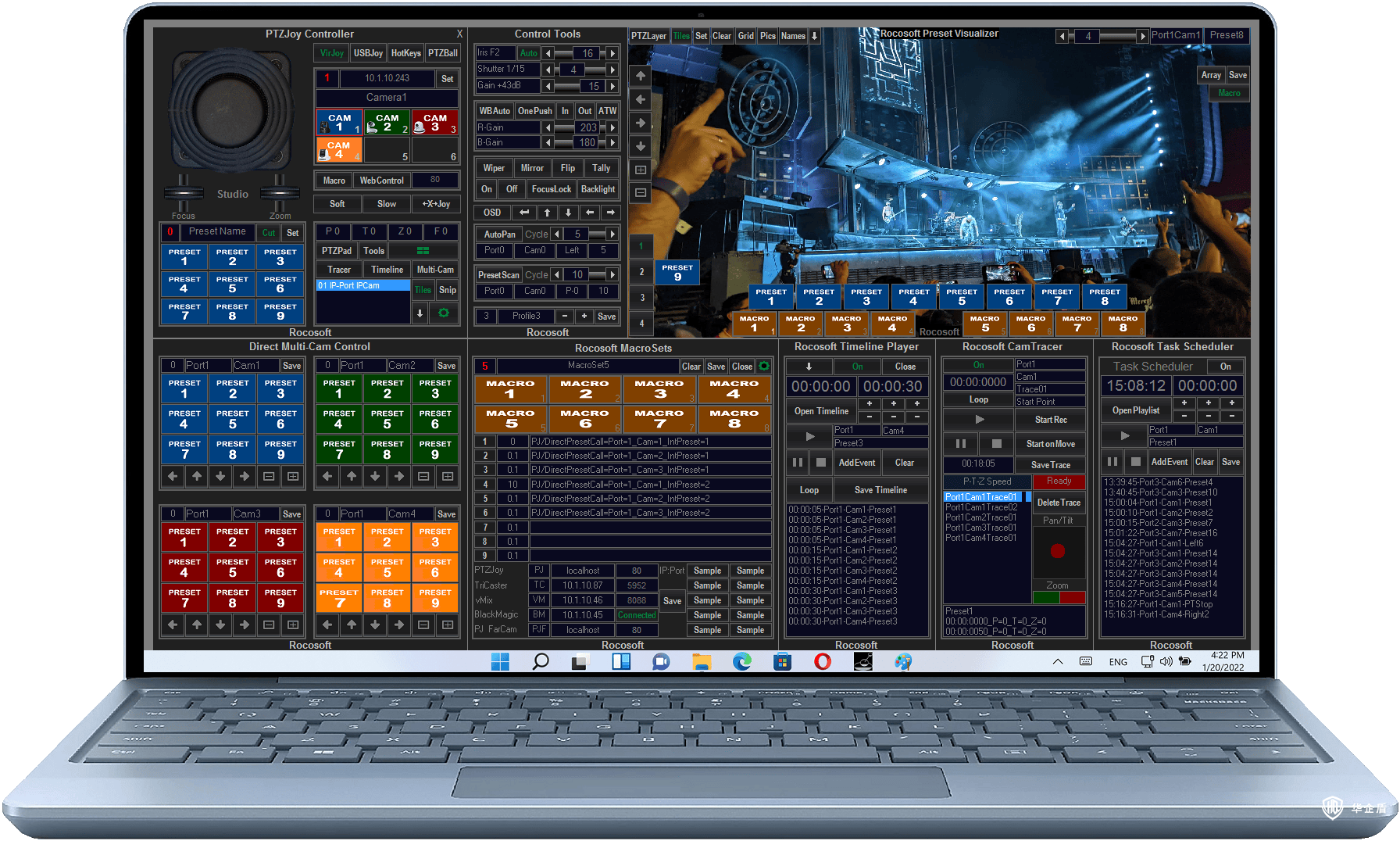1400x841 pixels.
Task: Pause the Task Scheduler playback
Action: point(1112,462)
